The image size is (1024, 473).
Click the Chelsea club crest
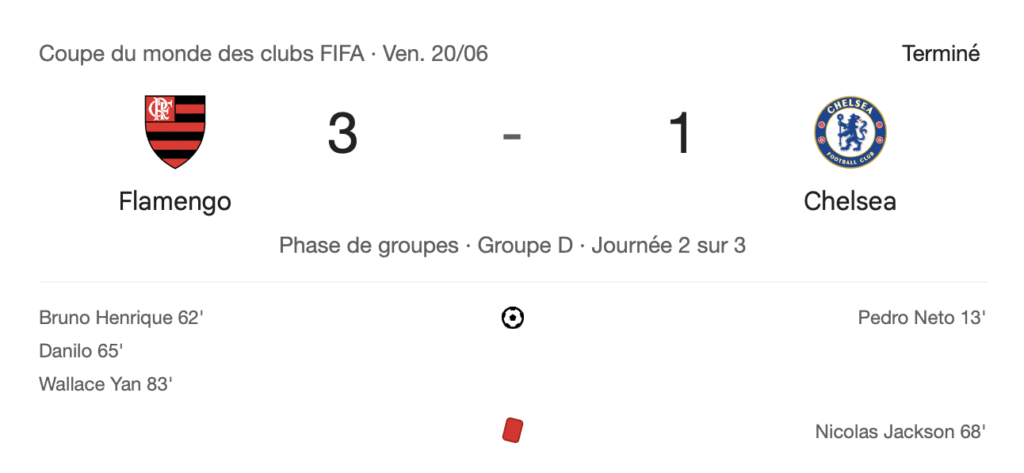[850, 133]
